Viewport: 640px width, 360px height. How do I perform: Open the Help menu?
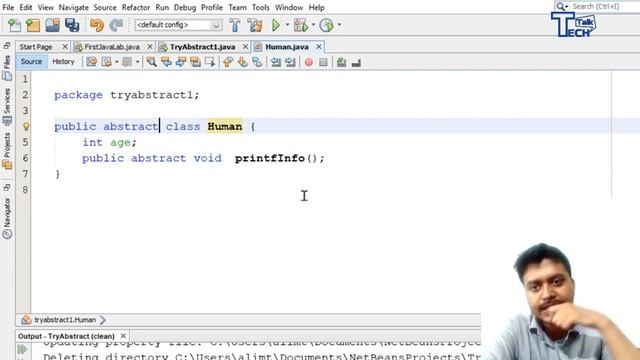pyautogui.click(x=316, y=7)
